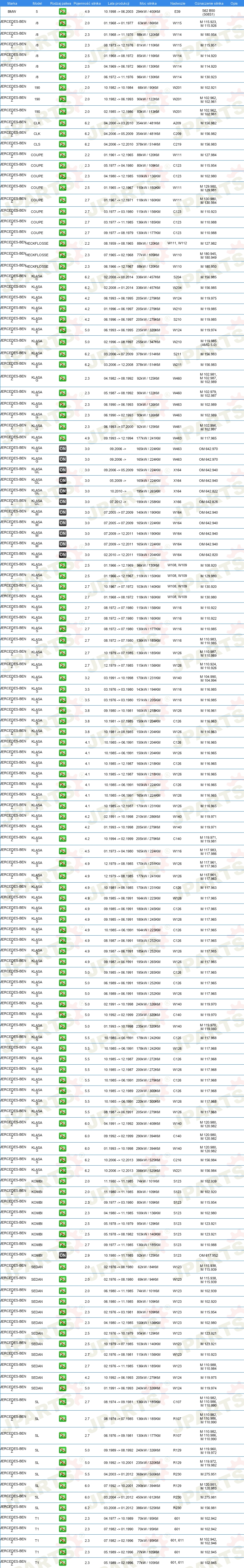Click the power value 294kW / 400KM
The height and width of the screenshot is (1568, 244).
[x=148, y=12]
